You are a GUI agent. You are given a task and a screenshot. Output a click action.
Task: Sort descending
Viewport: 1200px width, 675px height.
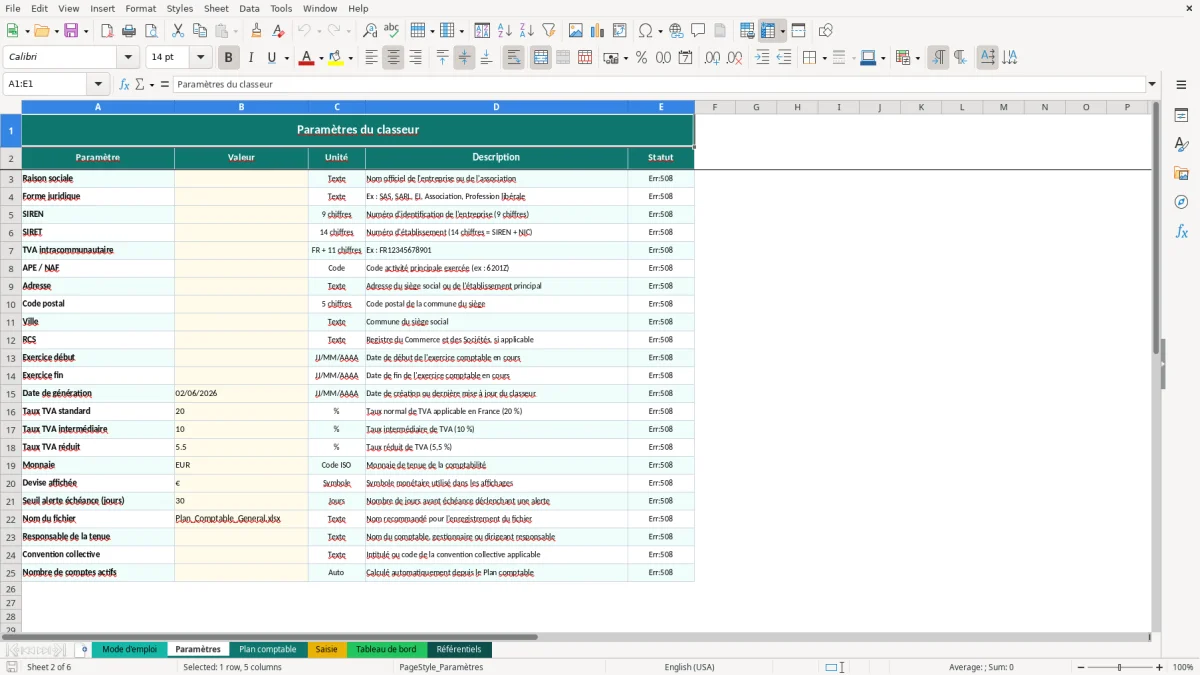click(x=526, y=31)
